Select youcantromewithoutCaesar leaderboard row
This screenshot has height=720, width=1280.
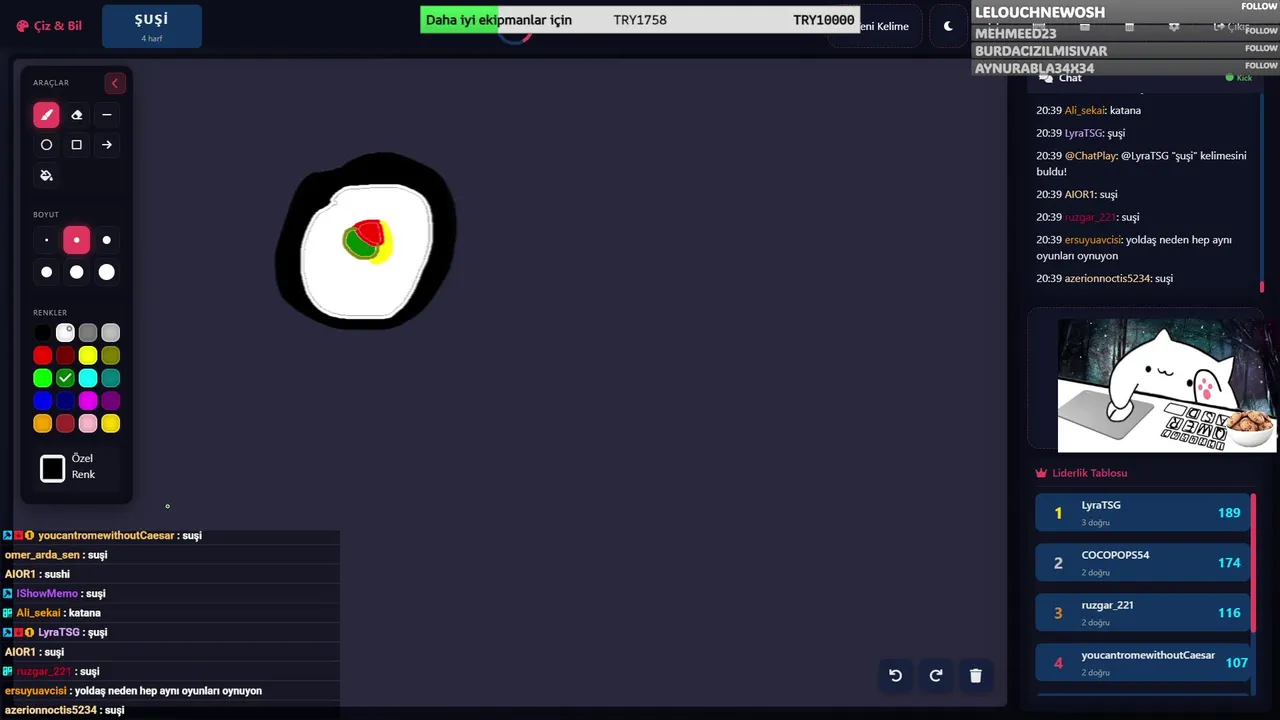1142,663
